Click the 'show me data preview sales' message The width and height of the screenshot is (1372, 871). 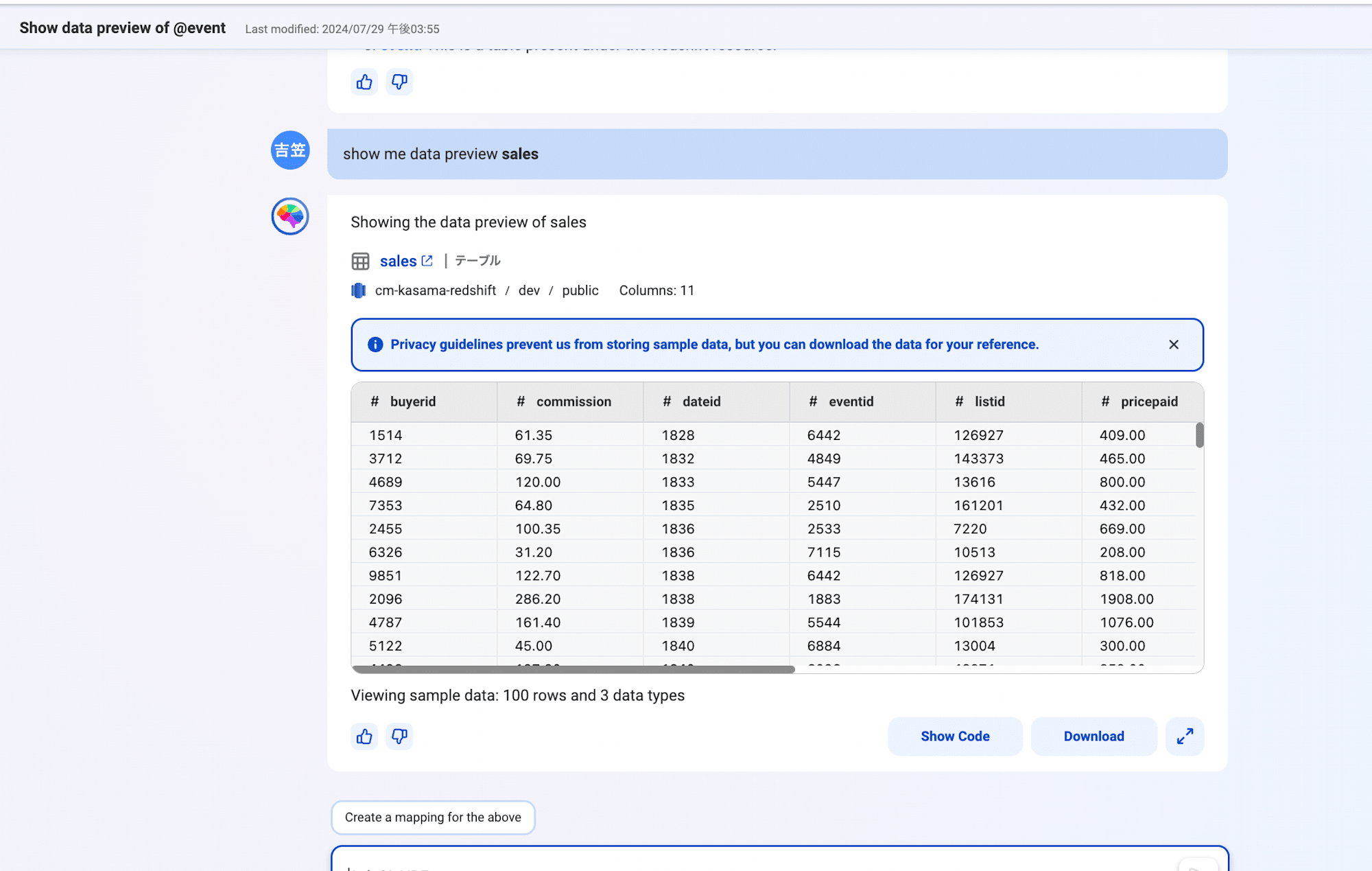coord(777,154)
